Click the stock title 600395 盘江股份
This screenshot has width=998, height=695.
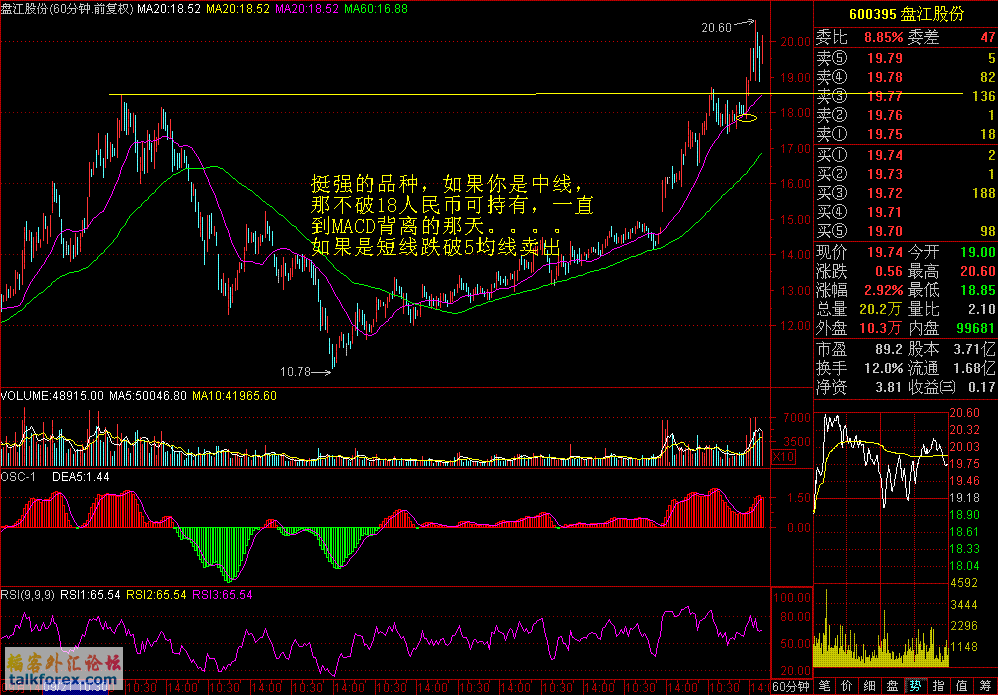[x=907, y=15]
